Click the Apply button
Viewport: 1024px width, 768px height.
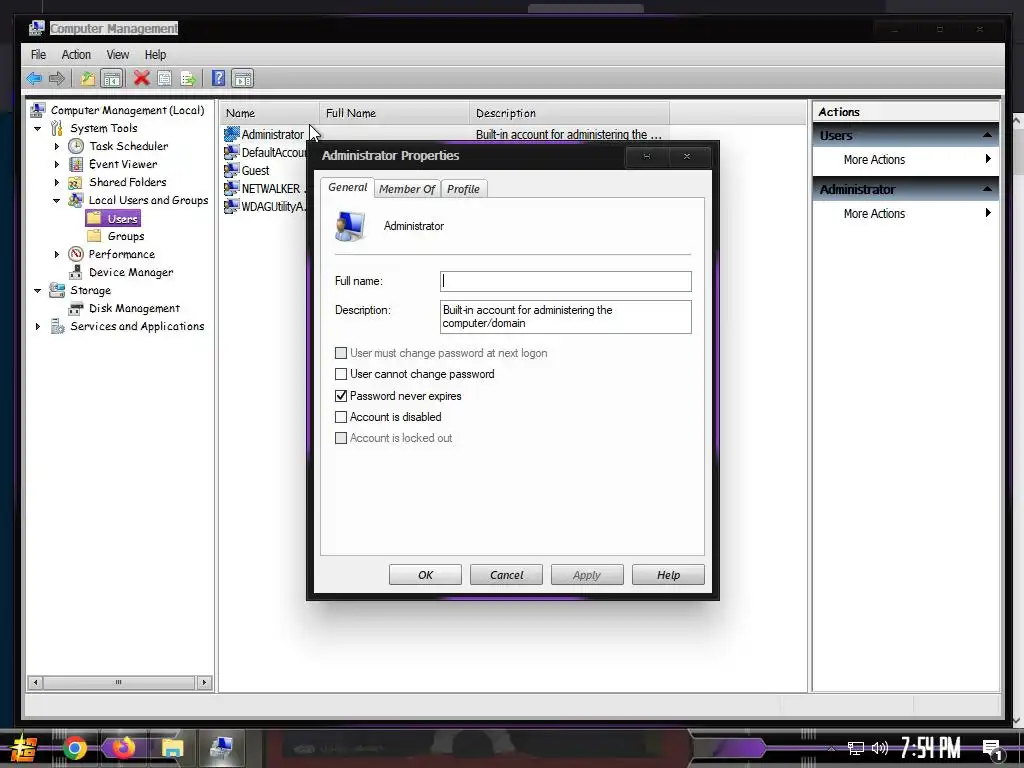(587, 575)
